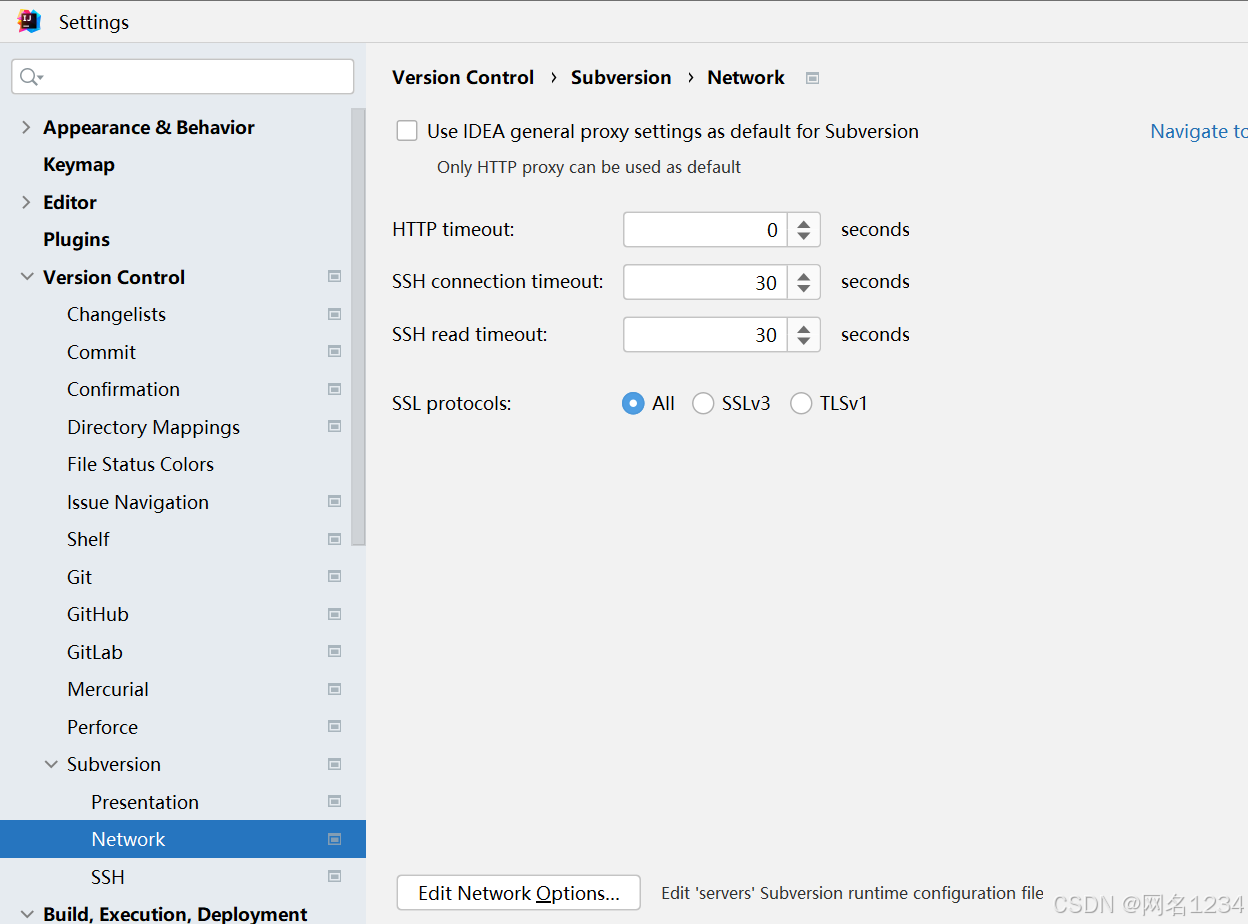Click project-level icon on Version Control row

point(335,277)
